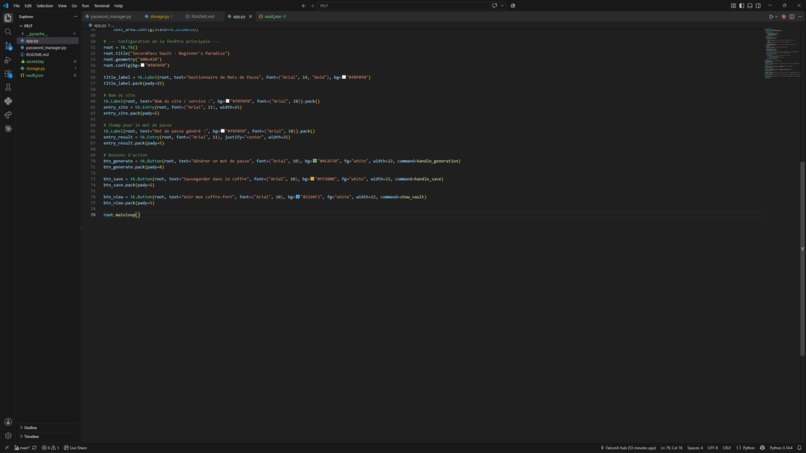
Task: Open the Help menu
Action: 118,6
